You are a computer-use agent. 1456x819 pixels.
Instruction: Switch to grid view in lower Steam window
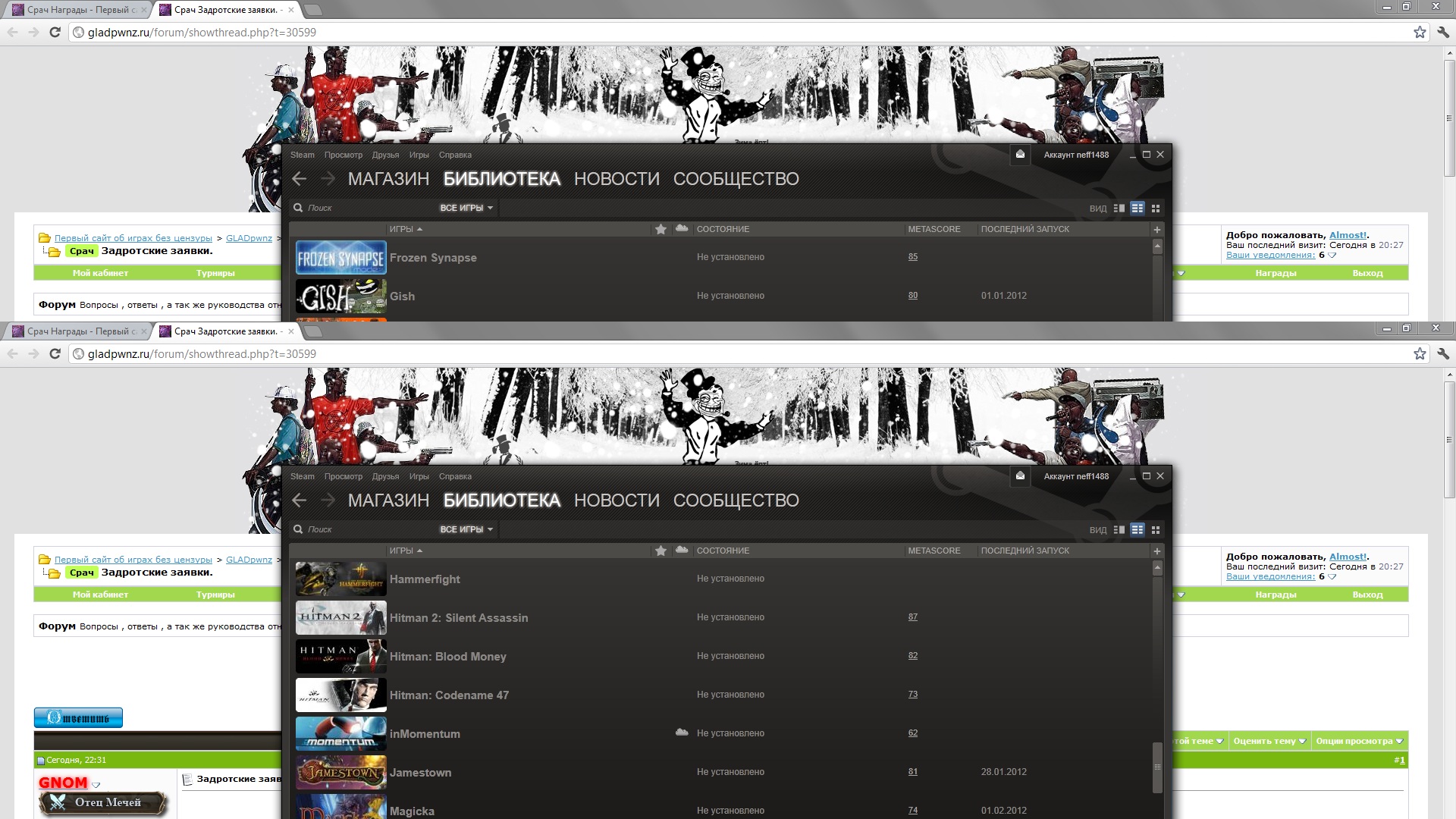click(1156, 530)
